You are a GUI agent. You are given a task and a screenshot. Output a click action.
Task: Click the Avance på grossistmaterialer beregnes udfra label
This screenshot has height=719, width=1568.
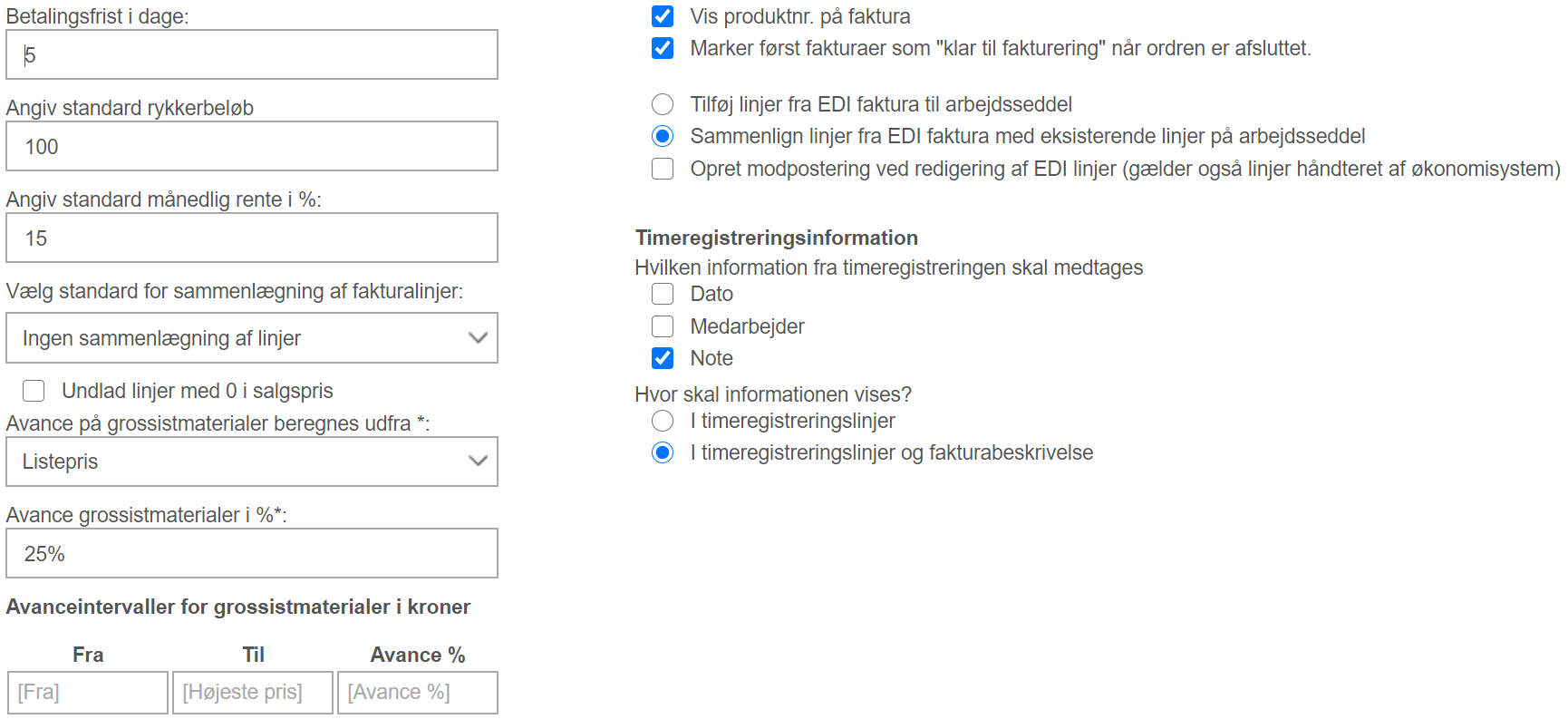(218, 423)
